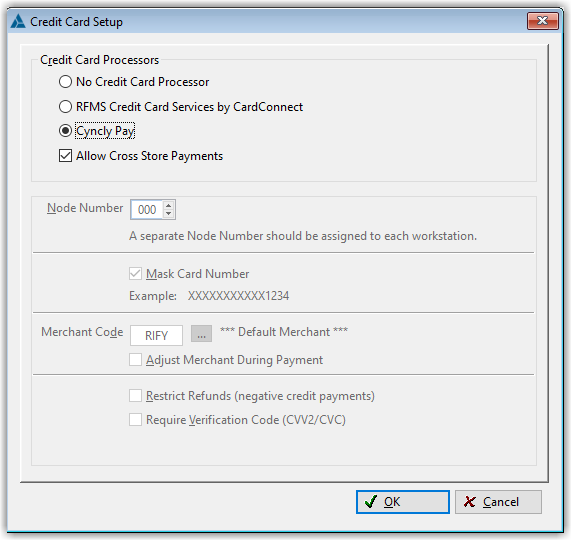572x541 pixels.
Task: Confirm settings with OK button
Action: click(403, 502)
